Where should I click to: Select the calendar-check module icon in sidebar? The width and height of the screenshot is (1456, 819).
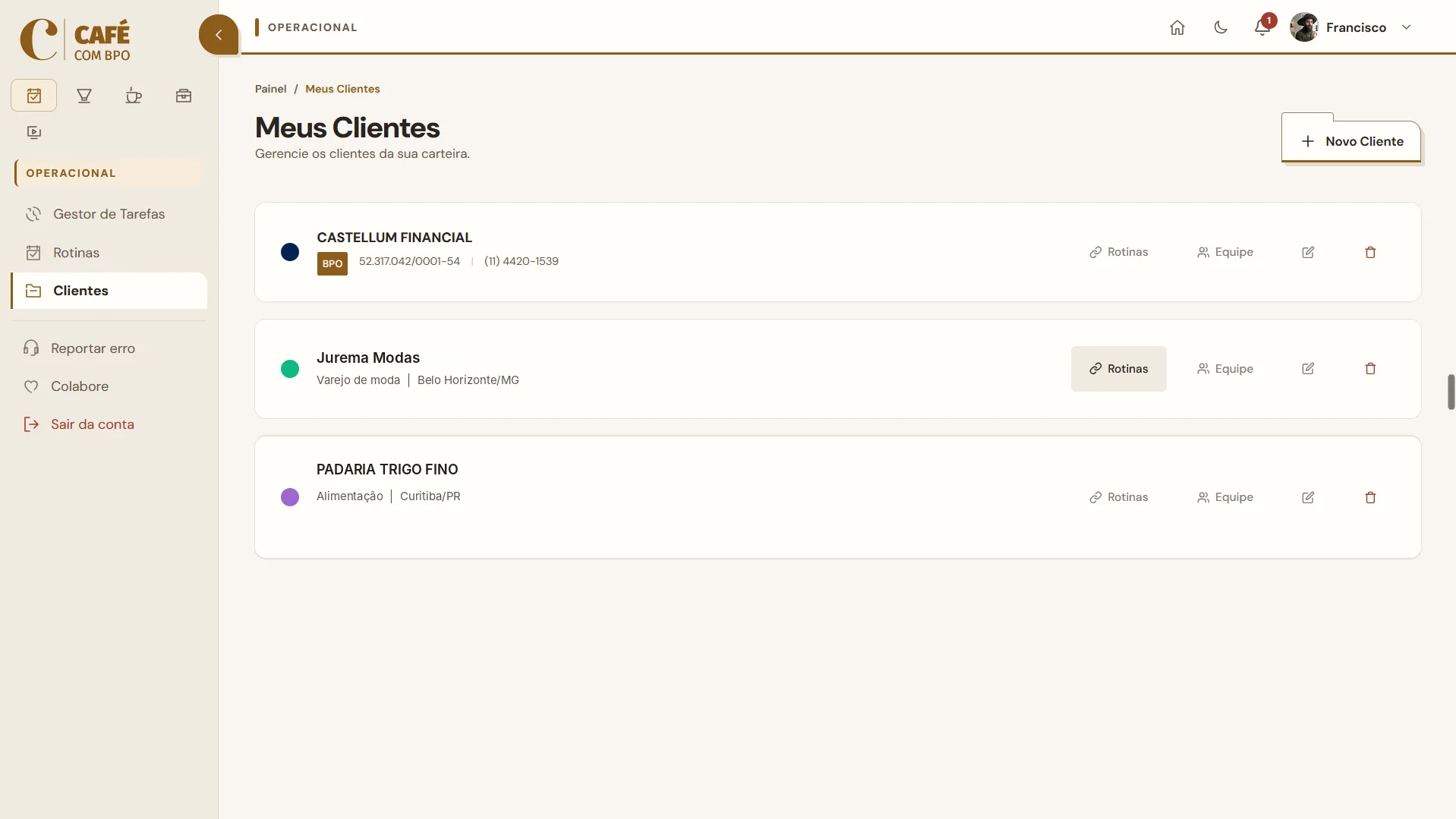tap(34, 96)
